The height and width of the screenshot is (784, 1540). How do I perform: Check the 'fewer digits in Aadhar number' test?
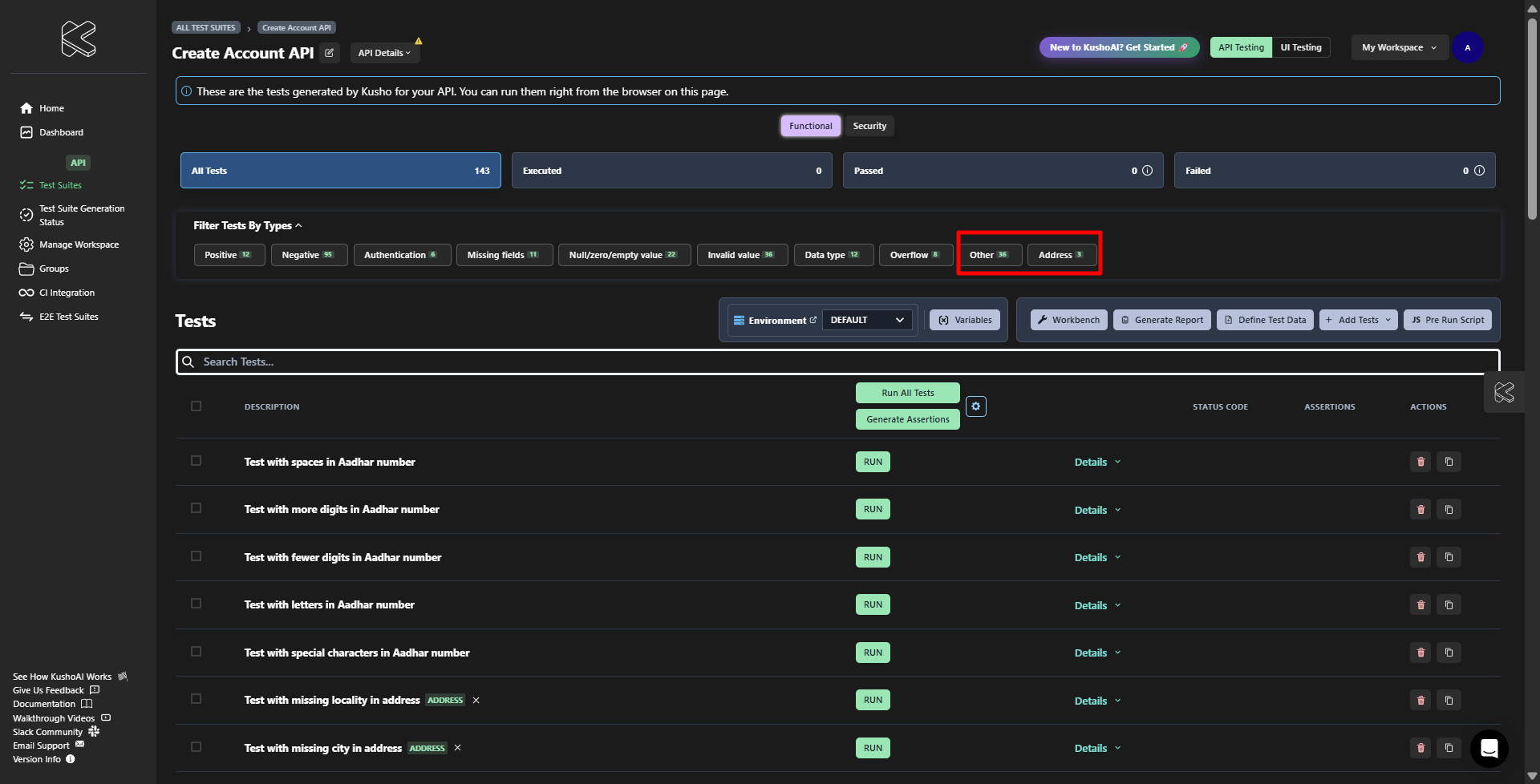196,556
